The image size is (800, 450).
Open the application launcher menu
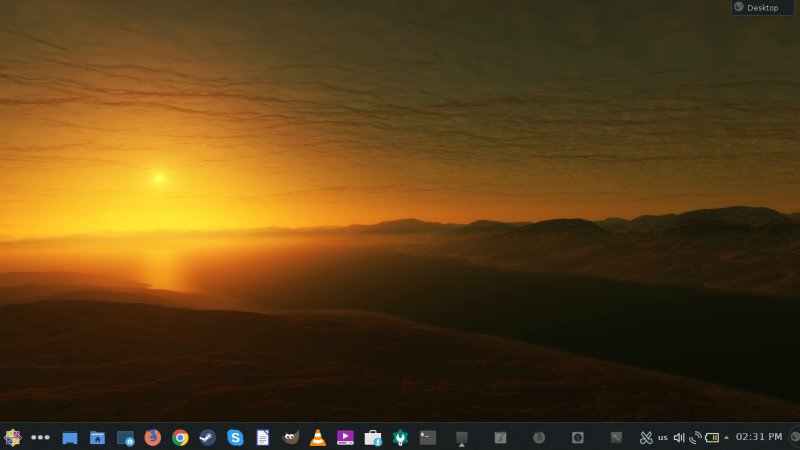13,437
